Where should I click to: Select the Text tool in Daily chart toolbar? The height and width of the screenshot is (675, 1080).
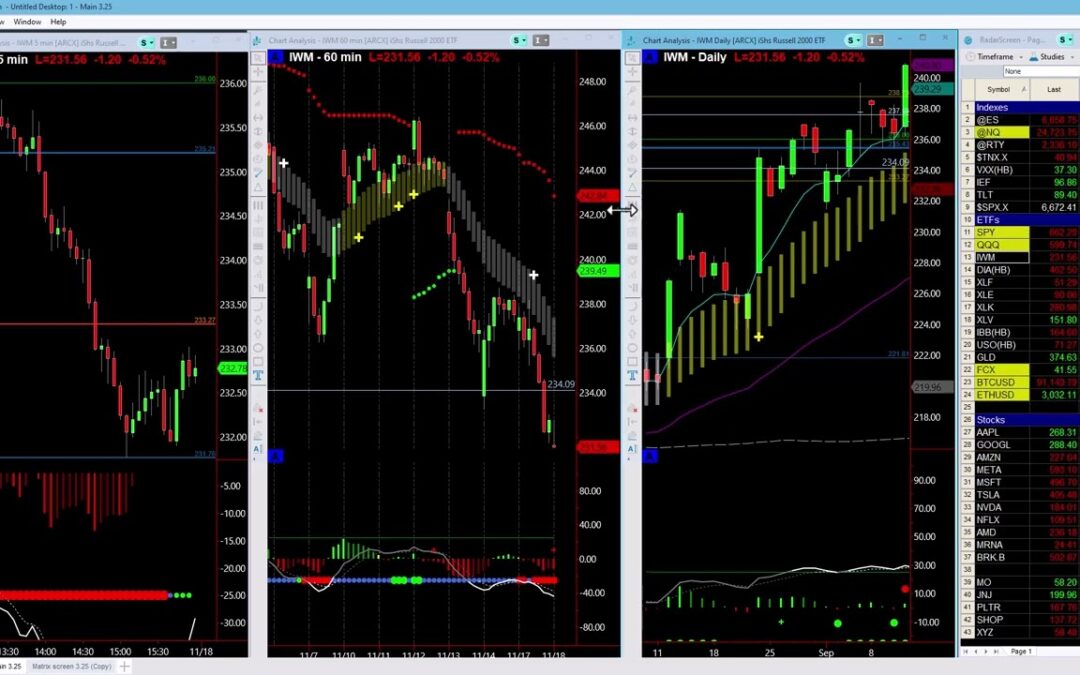coord(632,376)
